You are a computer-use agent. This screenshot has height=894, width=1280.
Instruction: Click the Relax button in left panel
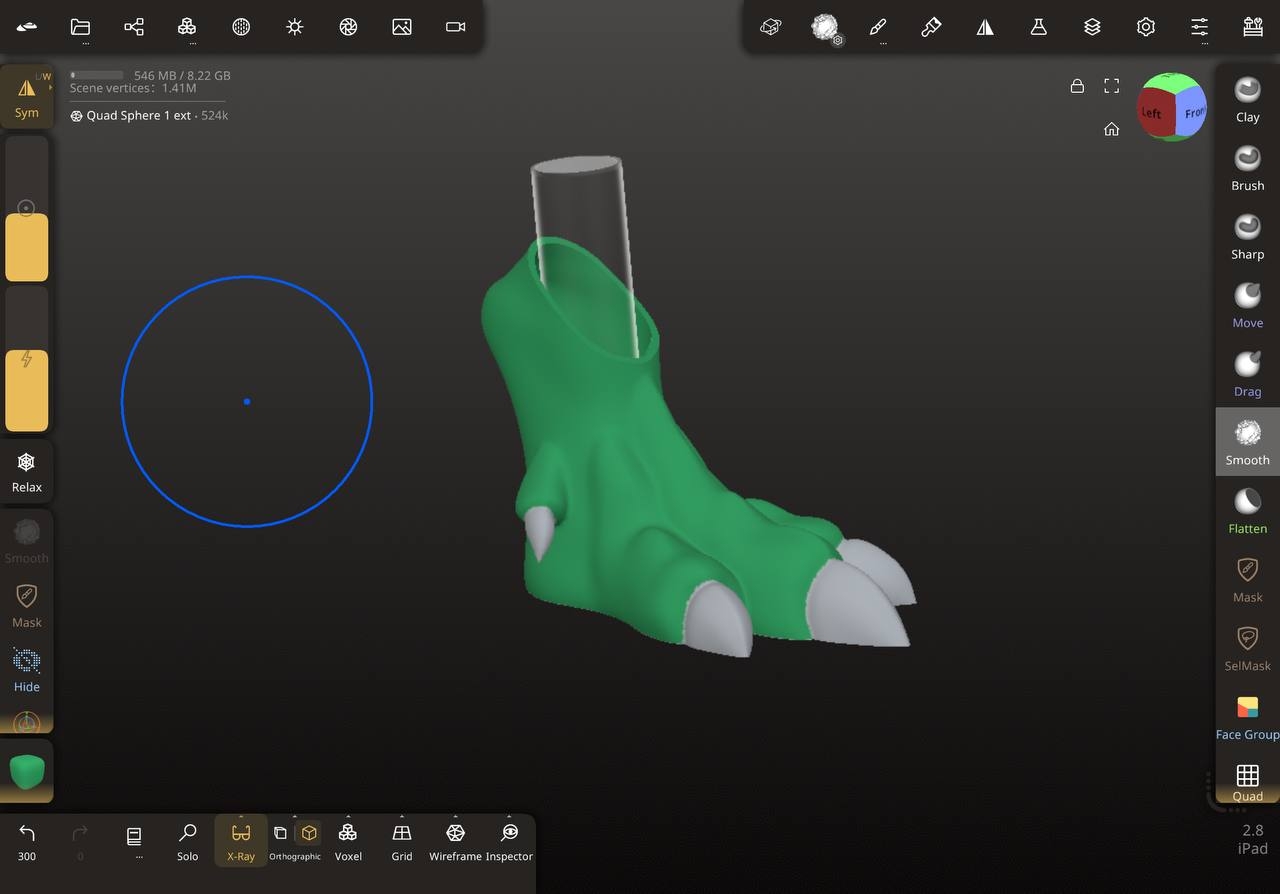[27, 472]
